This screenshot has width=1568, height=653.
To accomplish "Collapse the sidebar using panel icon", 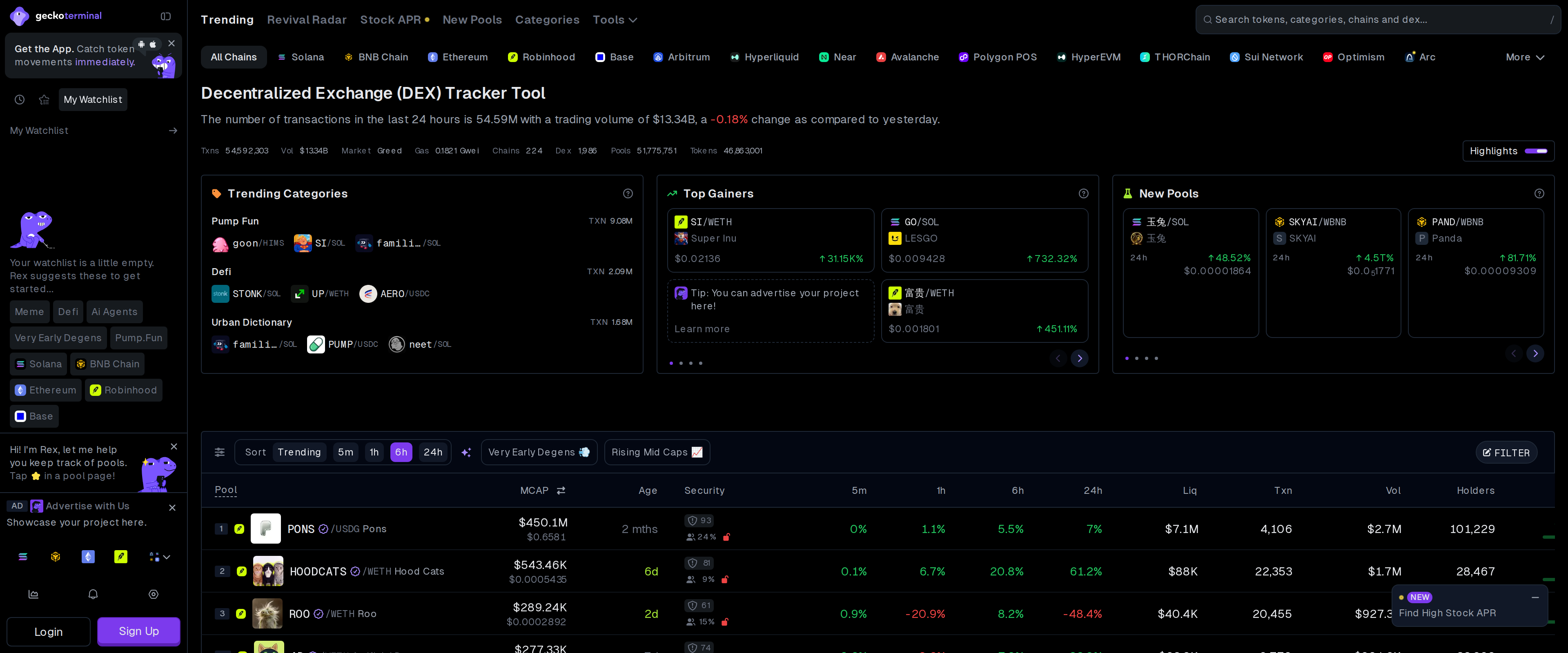I will tap(165, 16).
